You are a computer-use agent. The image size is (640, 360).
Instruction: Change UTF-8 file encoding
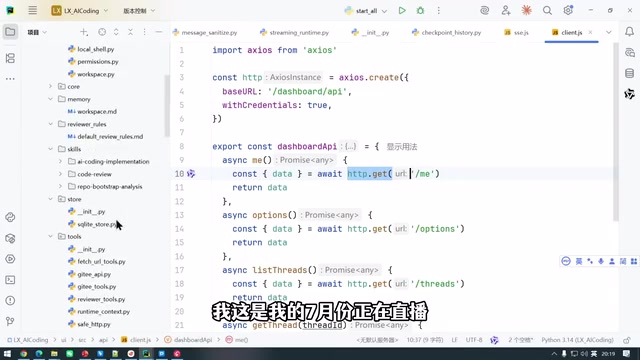coord(473,340)
